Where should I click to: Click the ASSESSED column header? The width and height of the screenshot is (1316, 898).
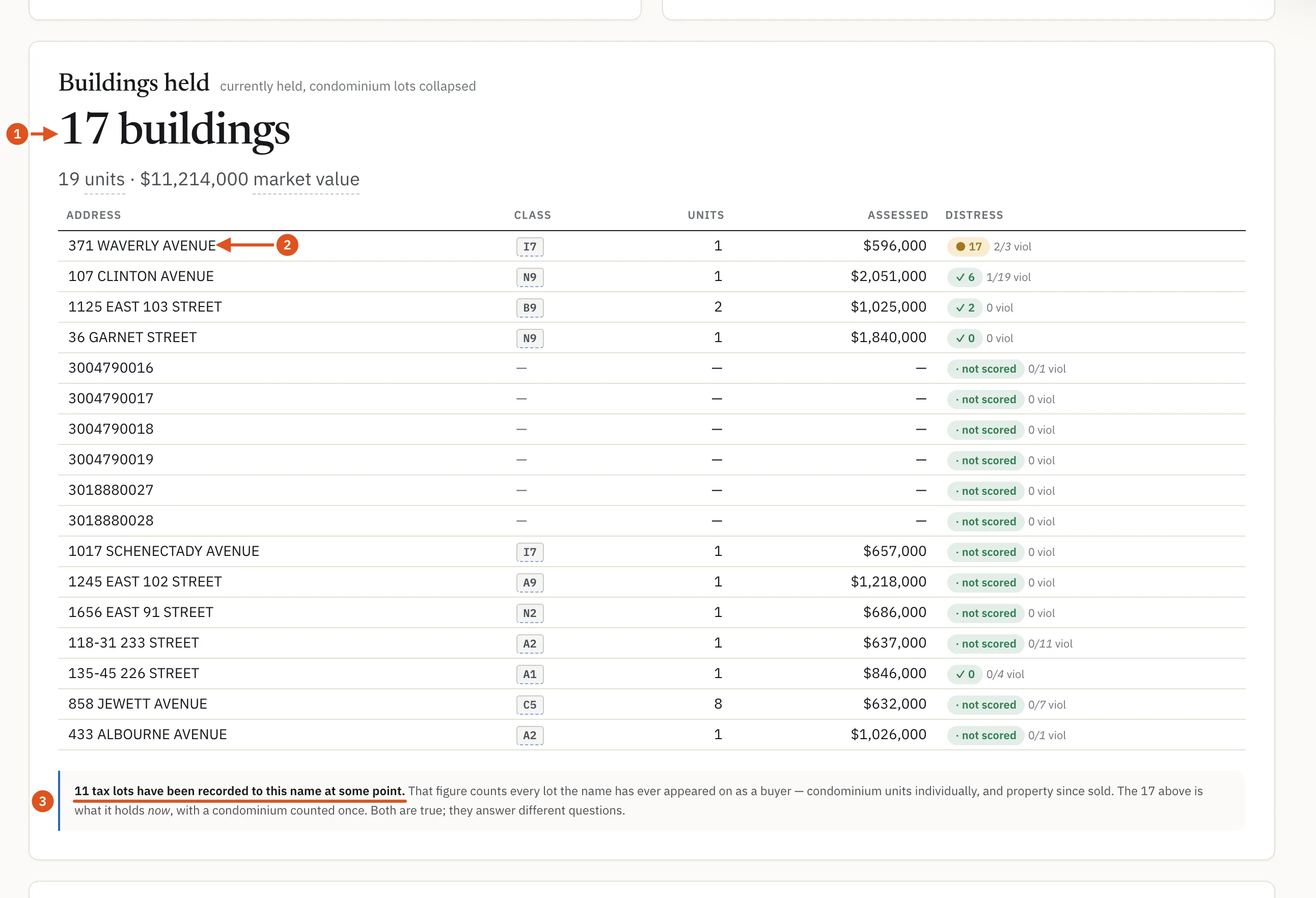point(897,215)
